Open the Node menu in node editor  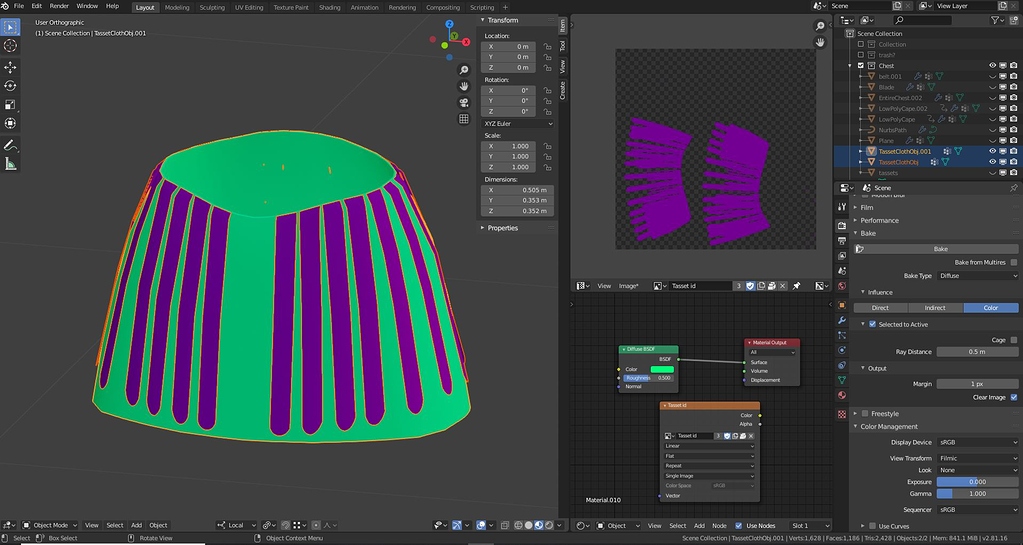point(719,525)
